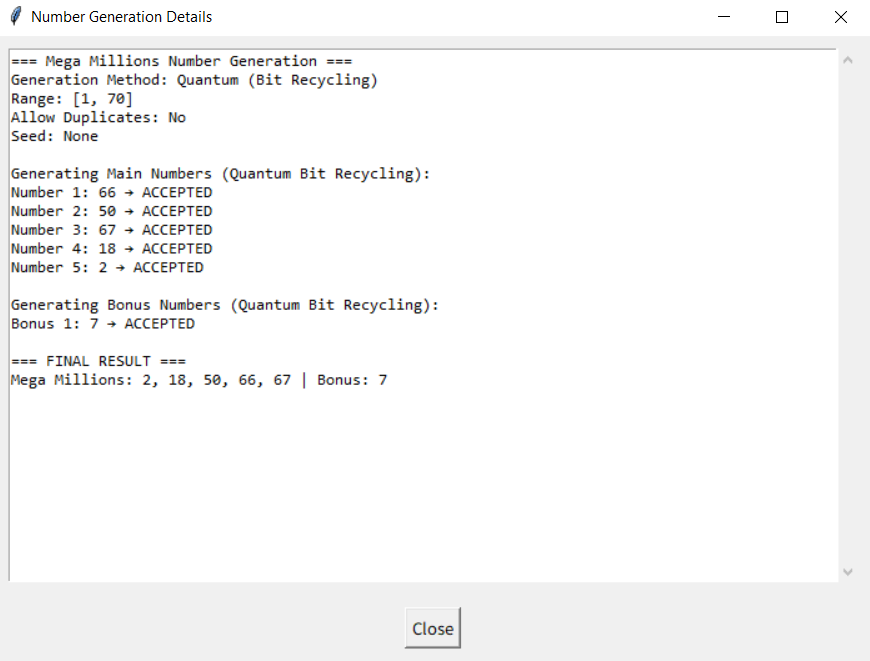Click the 'Number 5: 2 → ACCEPTED' line
Screen dimensions: 870x661
coord(107,268)
